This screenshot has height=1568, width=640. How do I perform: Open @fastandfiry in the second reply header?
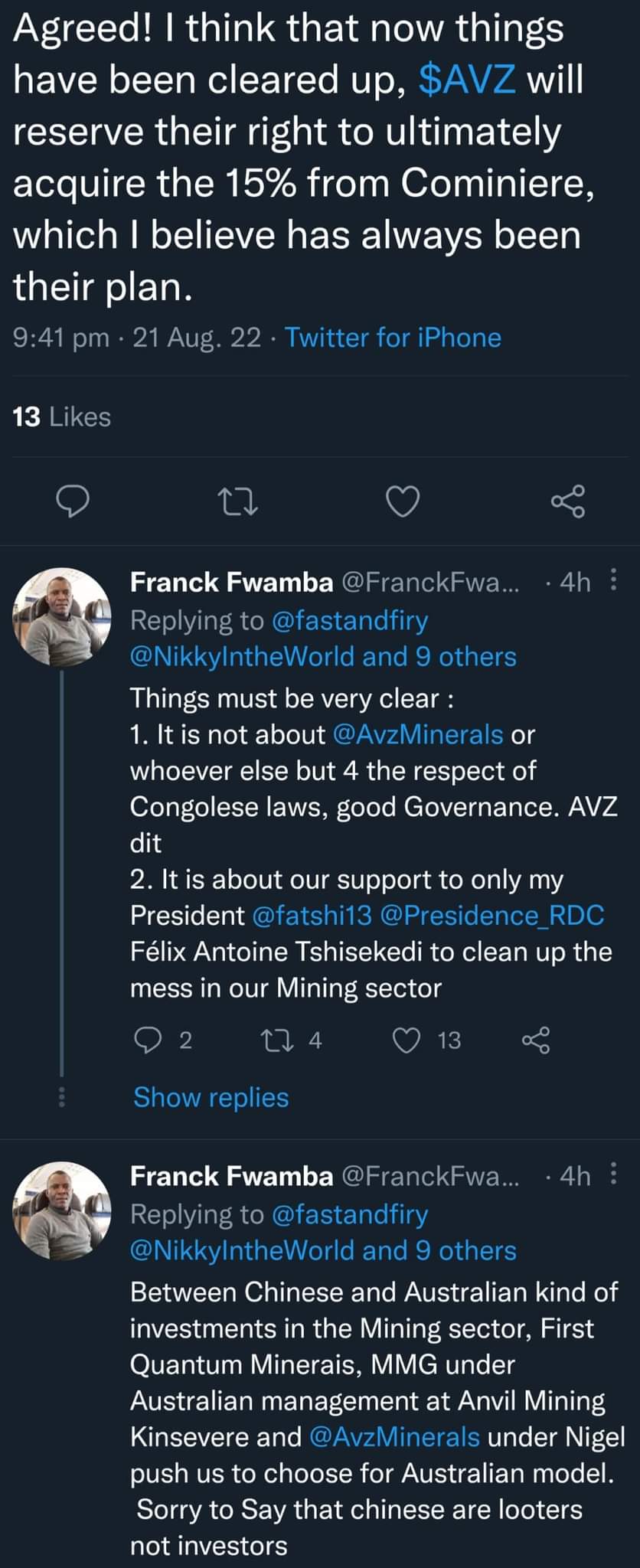point(350,1214)
